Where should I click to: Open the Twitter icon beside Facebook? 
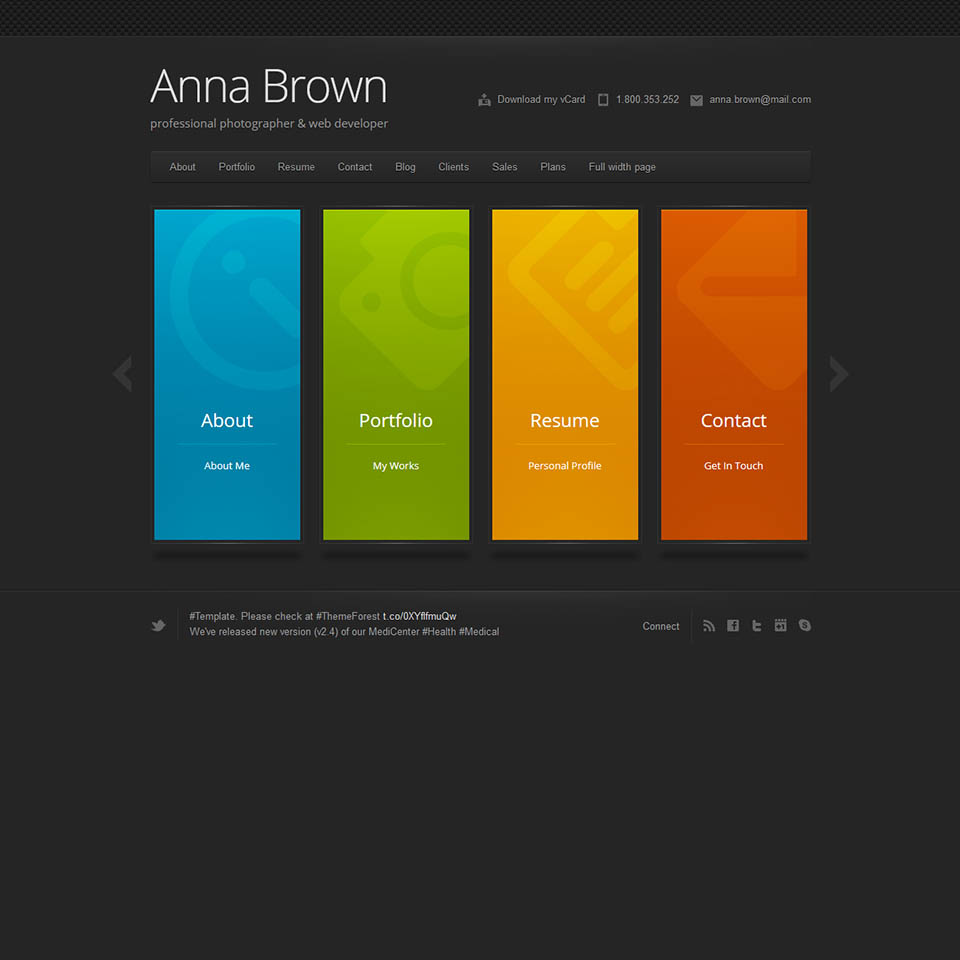[x=757, y=626]
